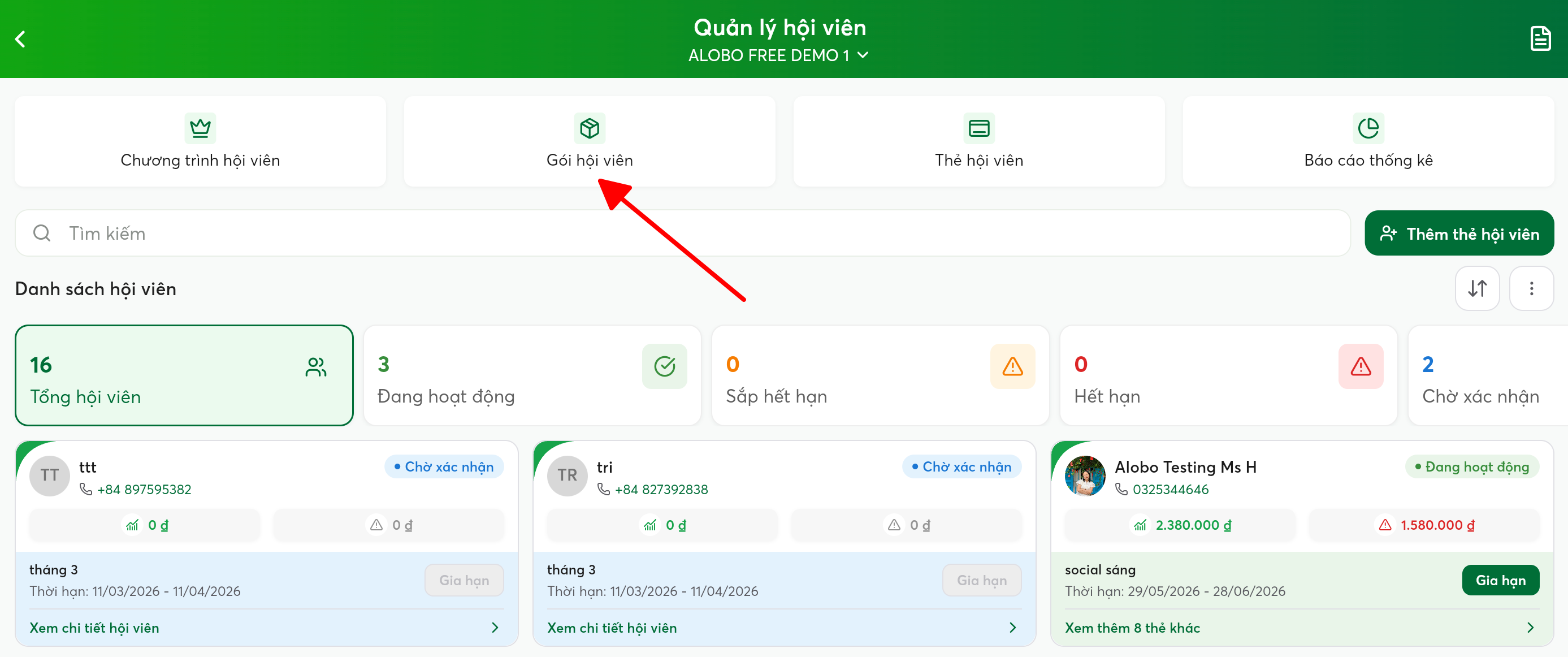Click the 1.580.000 đ debt amount
The width and height of the screenshot is (1568, 657).
[x=1437, y=525]
